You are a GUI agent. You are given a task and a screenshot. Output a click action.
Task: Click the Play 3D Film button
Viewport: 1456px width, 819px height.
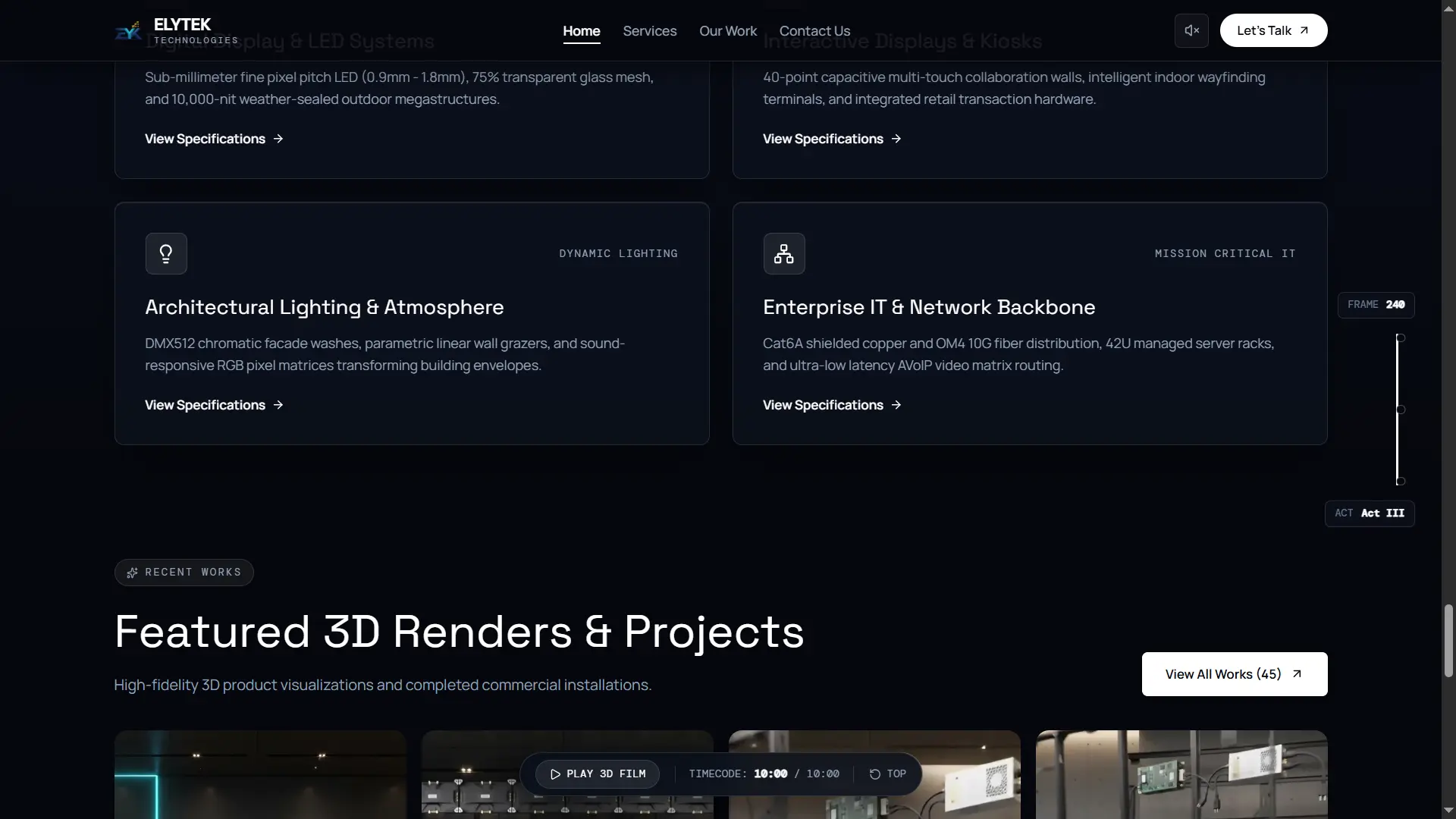(598, 773)
